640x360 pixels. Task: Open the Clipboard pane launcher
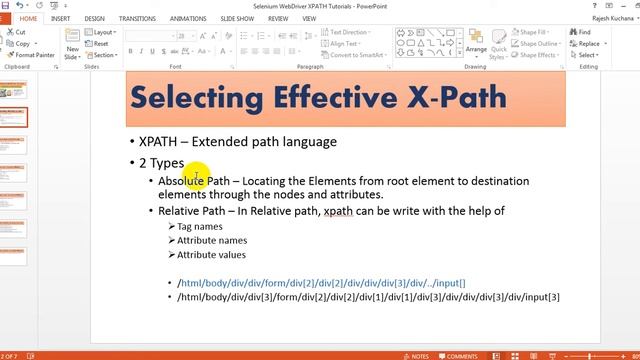click(x=56, y=67)
